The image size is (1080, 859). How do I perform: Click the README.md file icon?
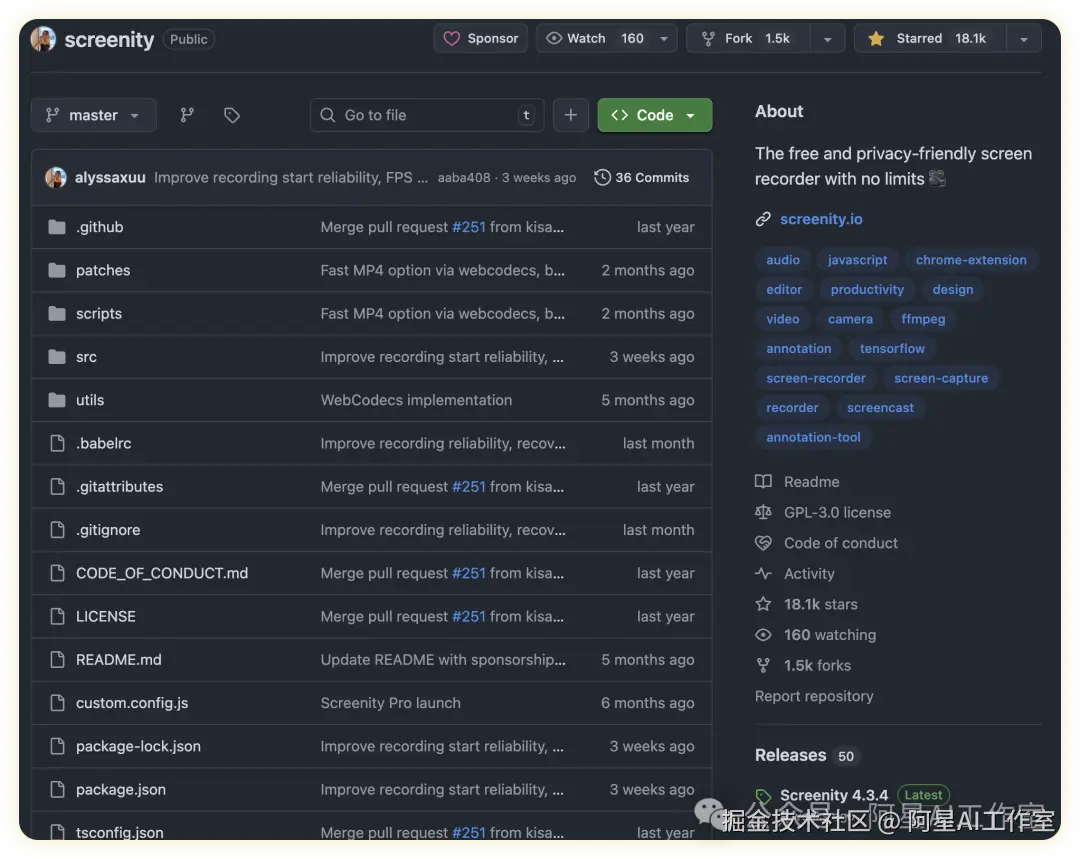pos(57,659)
